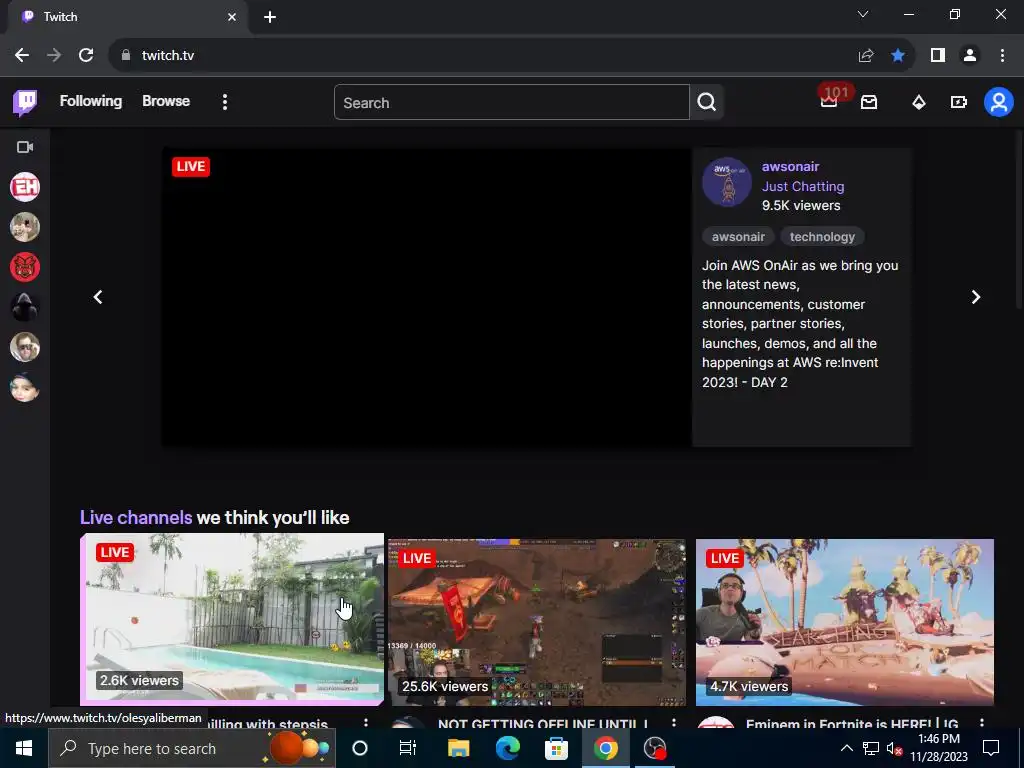Click the Get Bits diamond icon
The image size is (1024, 768).
(x=919, y=102)
